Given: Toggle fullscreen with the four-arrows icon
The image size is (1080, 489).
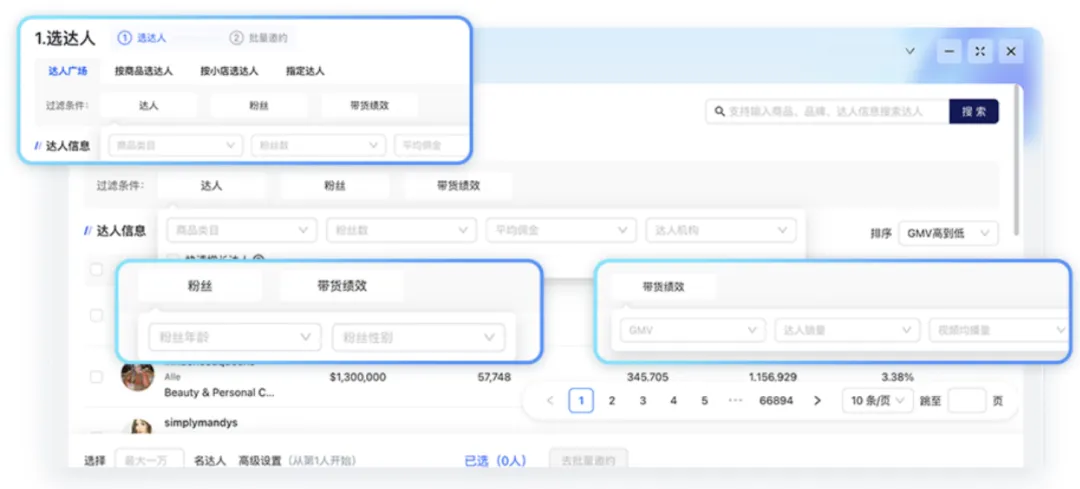Looking at the screenshot, I should click(980, 52).
